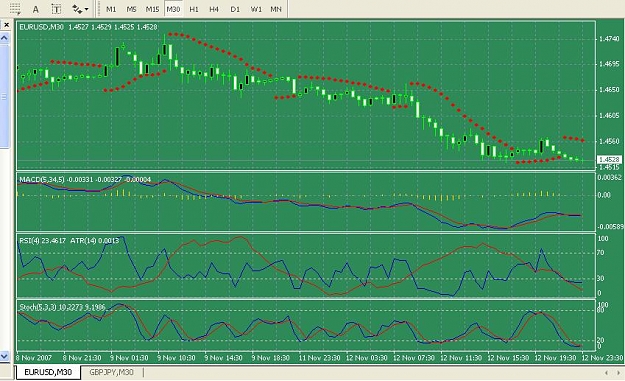This screenshot has width=625, height=381.
Task: Switch chart to H4 timeframe
Action: click(214, 9)
